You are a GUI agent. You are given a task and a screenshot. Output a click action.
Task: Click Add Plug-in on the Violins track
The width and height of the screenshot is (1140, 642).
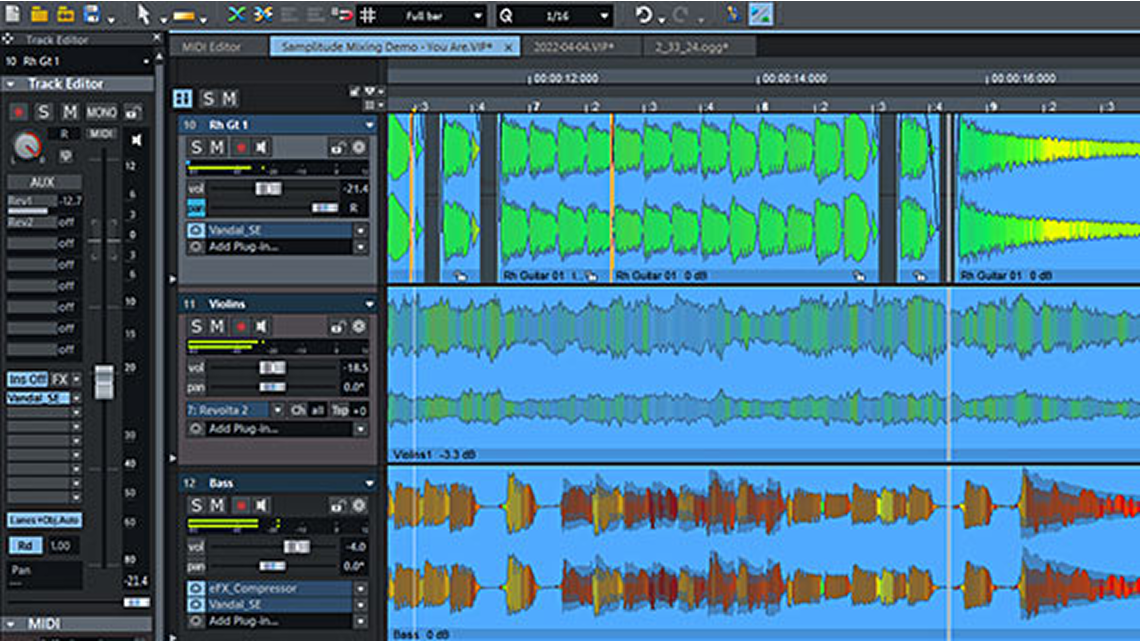click(x=244, y=429)
